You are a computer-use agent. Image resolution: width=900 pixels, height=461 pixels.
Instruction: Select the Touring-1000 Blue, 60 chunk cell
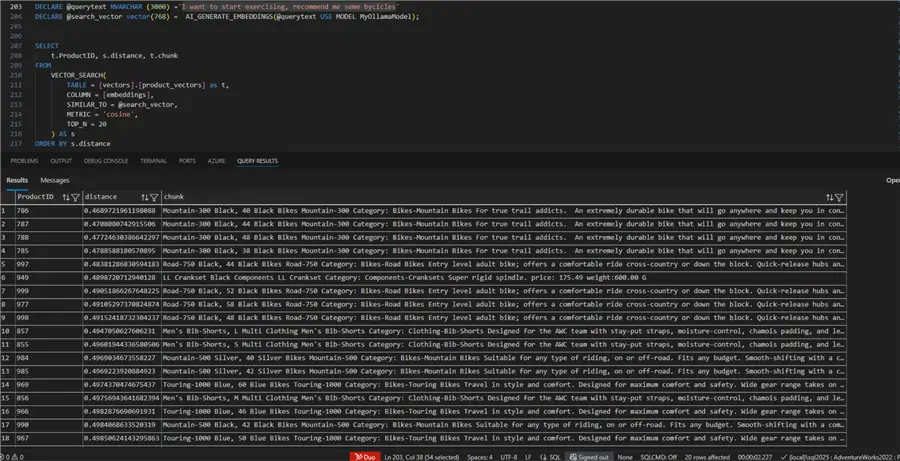[504, 385]
